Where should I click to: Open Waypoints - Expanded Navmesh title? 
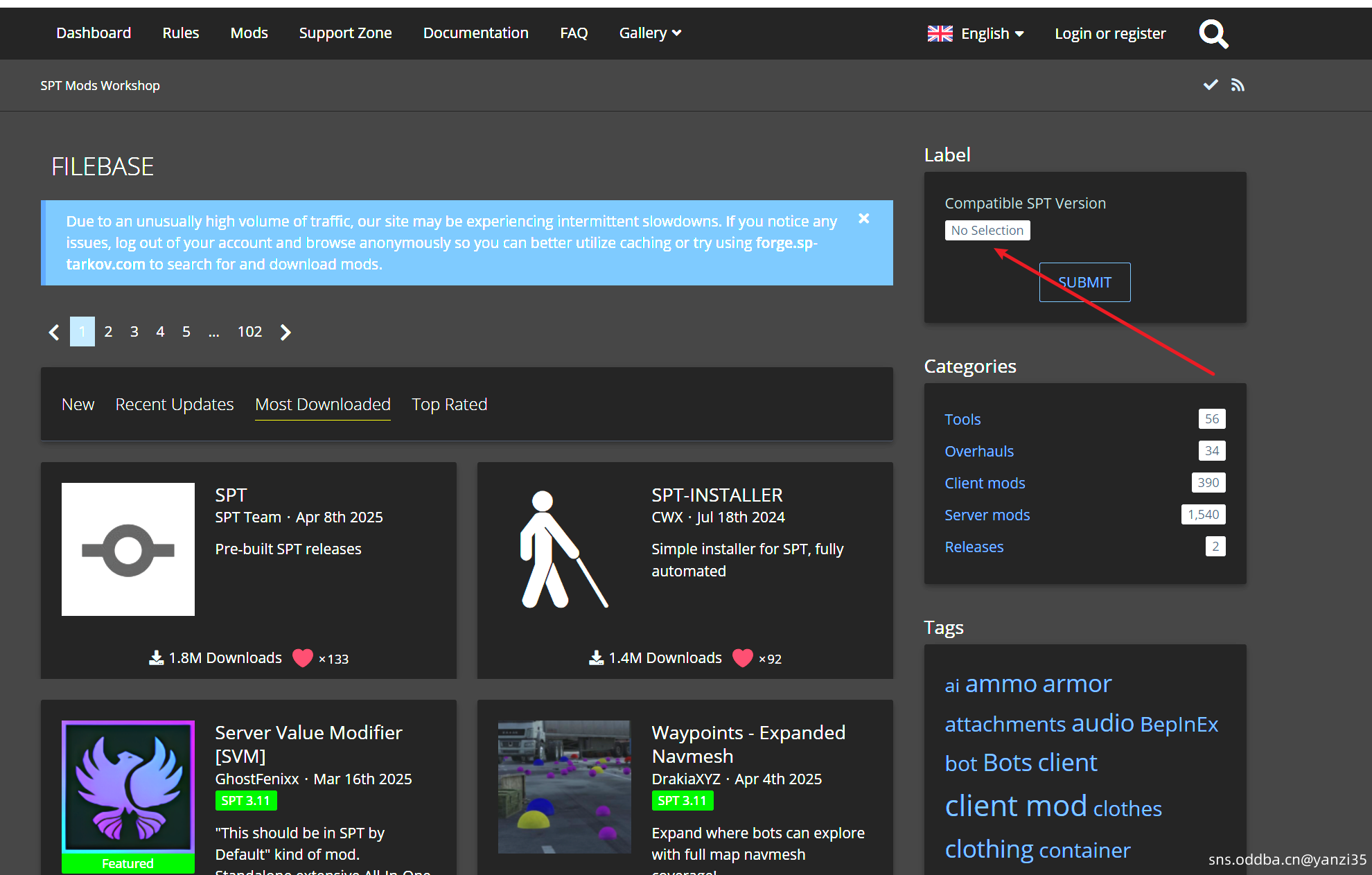(748, 744)
